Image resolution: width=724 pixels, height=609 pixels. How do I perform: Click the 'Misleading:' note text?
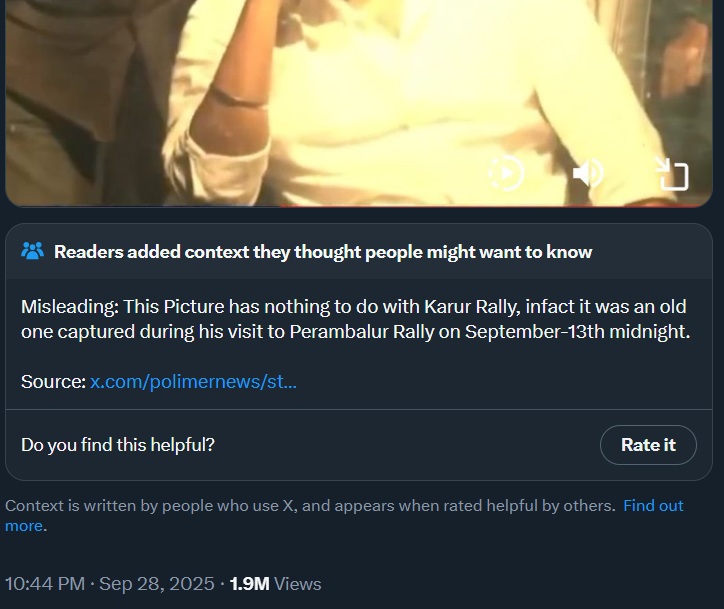(x=68, y=305)
